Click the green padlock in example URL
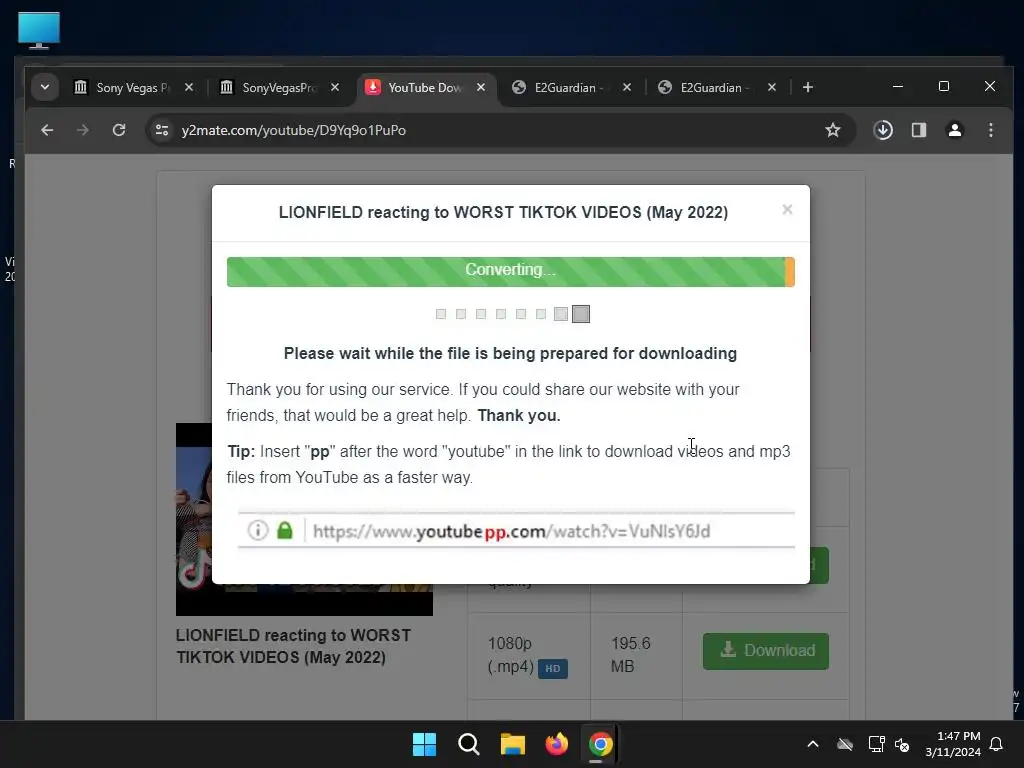The width and height of the screenshot is (1024, 768). 285,530
